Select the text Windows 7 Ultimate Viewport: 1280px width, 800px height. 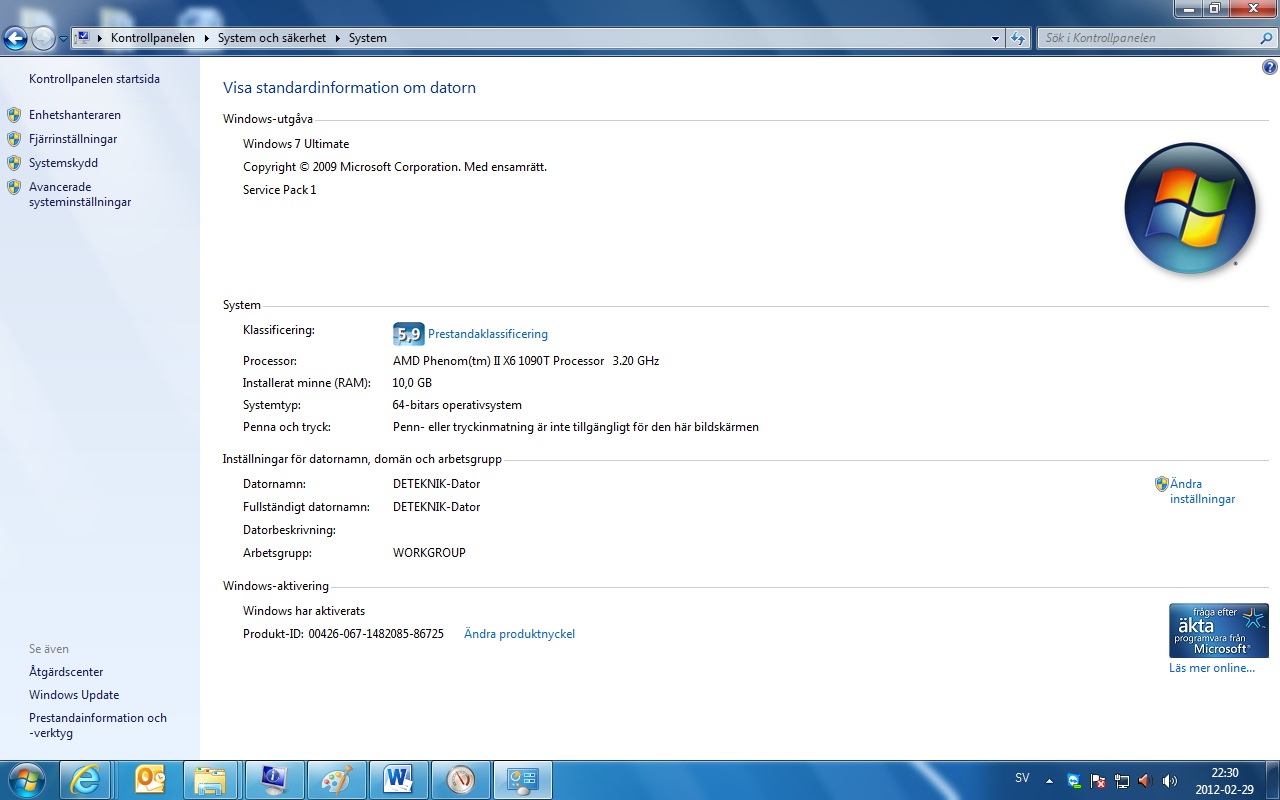point(296,144)
